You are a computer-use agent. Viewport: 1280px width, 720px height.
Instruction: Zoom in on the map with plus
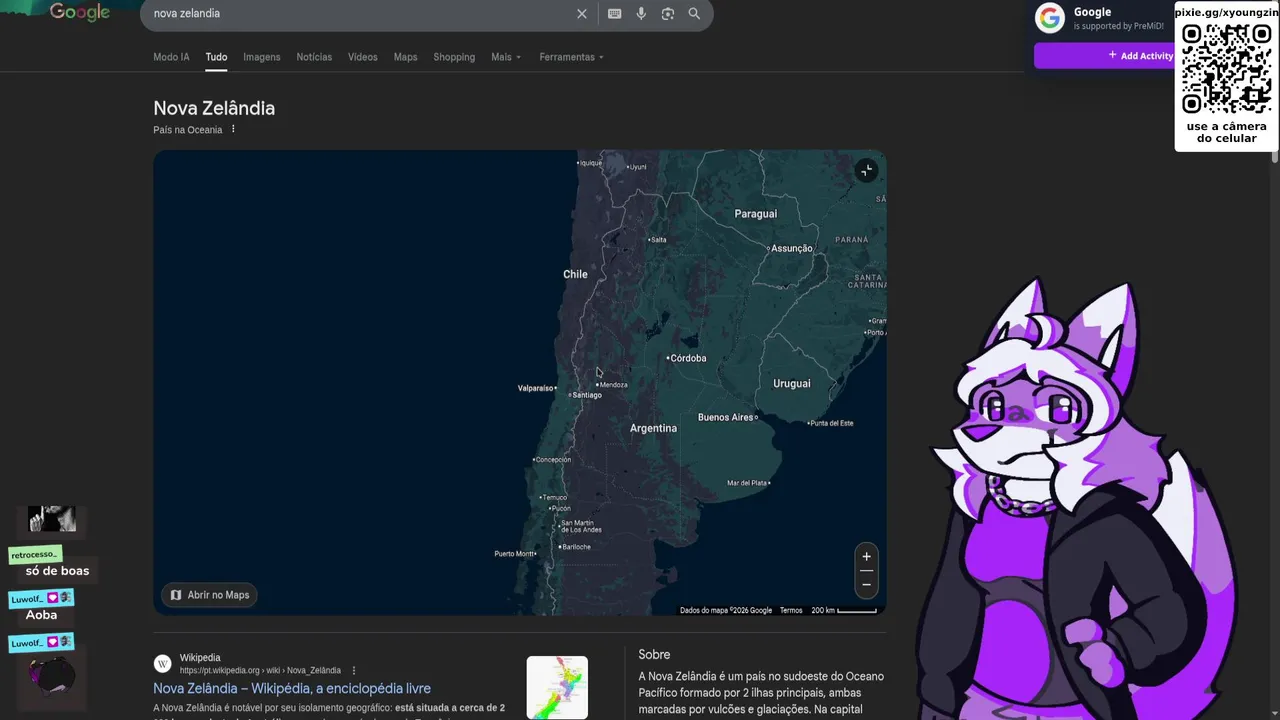pos(866,557)
